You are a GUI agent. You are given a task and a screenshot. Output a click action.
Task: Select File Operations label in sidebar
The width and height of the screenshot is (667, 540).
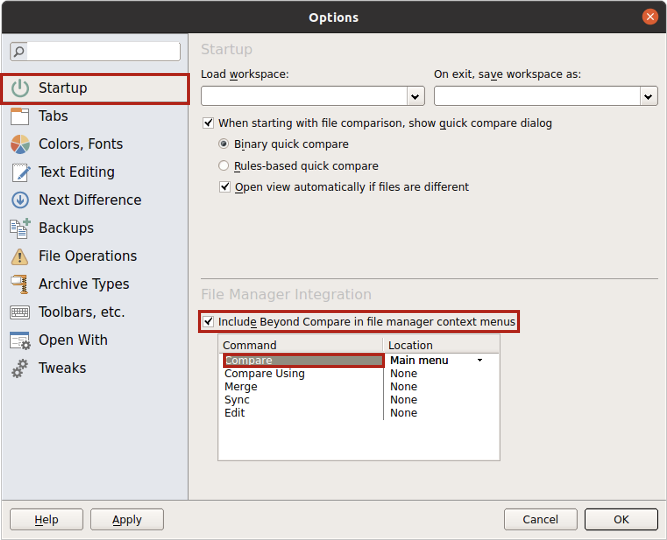point(88,256)
